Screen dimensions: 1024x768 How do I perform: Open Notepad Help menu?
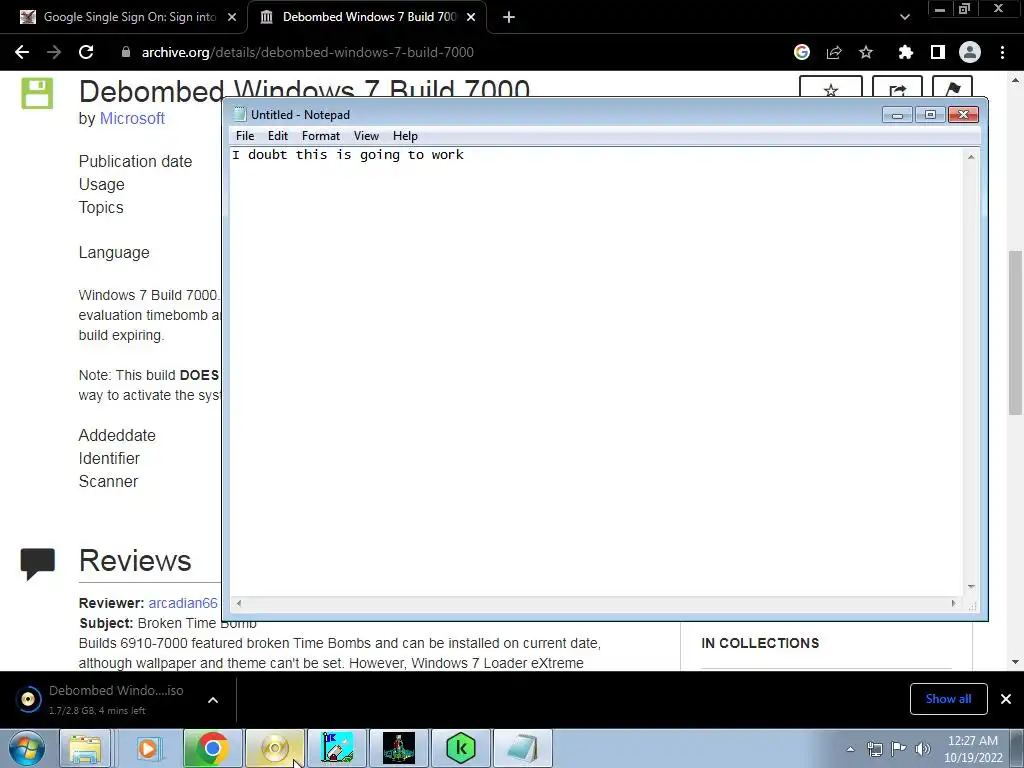click(405, 136)
